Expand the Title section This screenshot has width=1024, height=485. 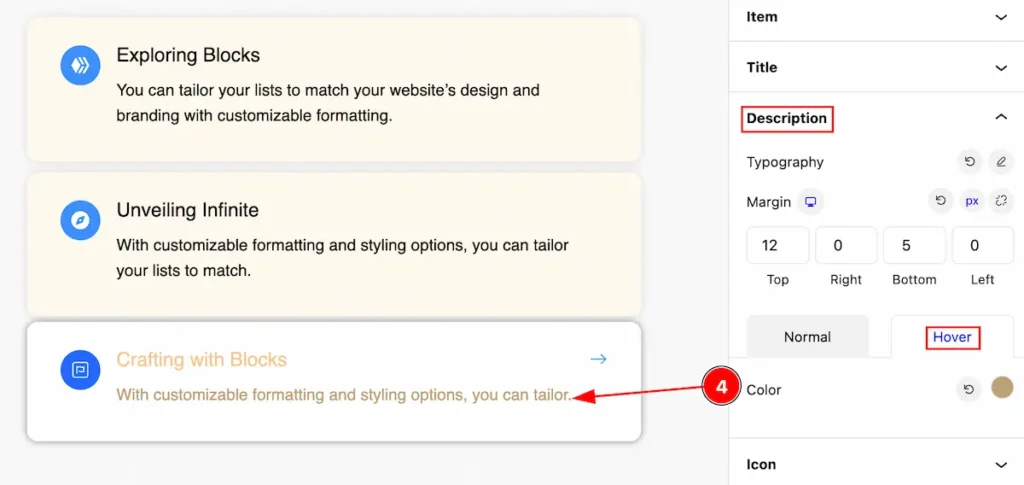[876, 67]
